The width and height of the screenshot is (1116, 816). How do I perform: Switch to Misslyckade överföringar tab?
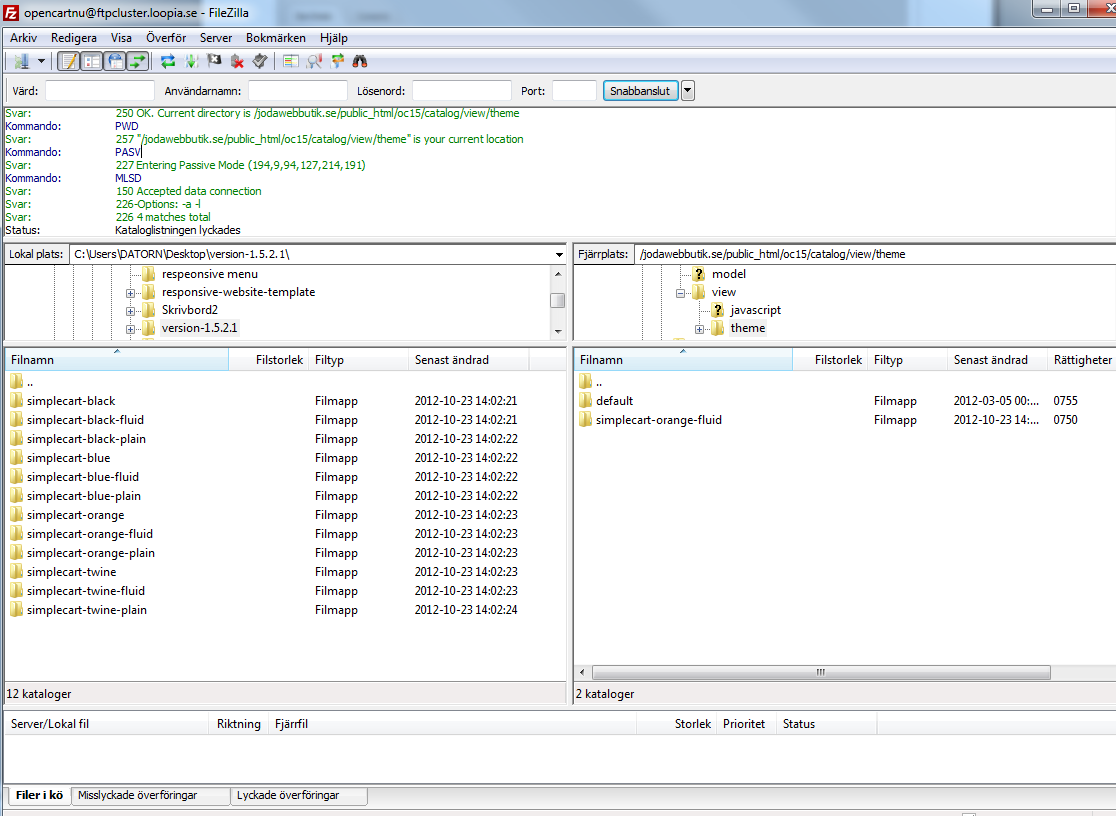click(151, 795)
